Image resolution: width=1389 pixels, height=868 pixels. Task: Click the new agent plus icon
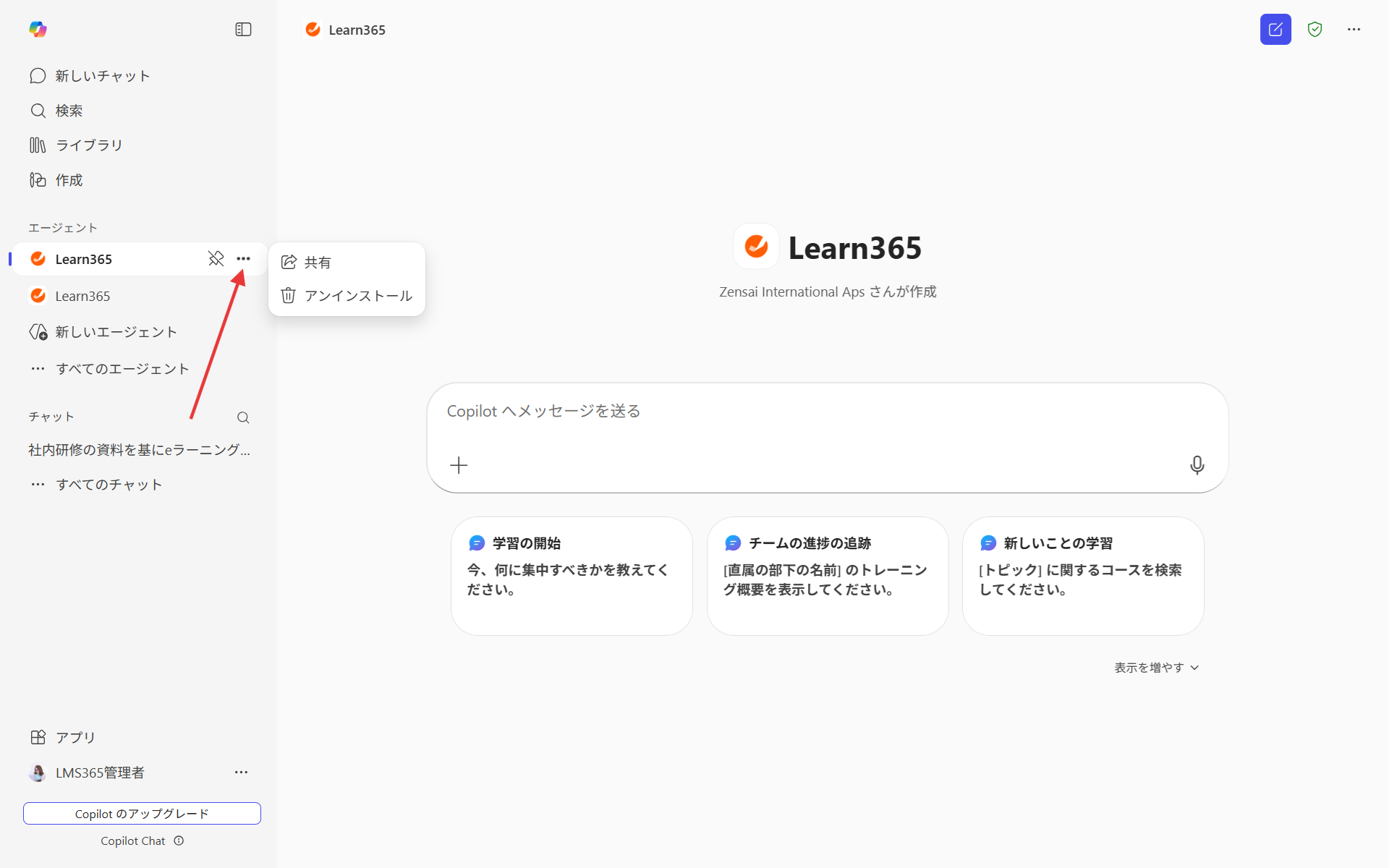point(38,332)
